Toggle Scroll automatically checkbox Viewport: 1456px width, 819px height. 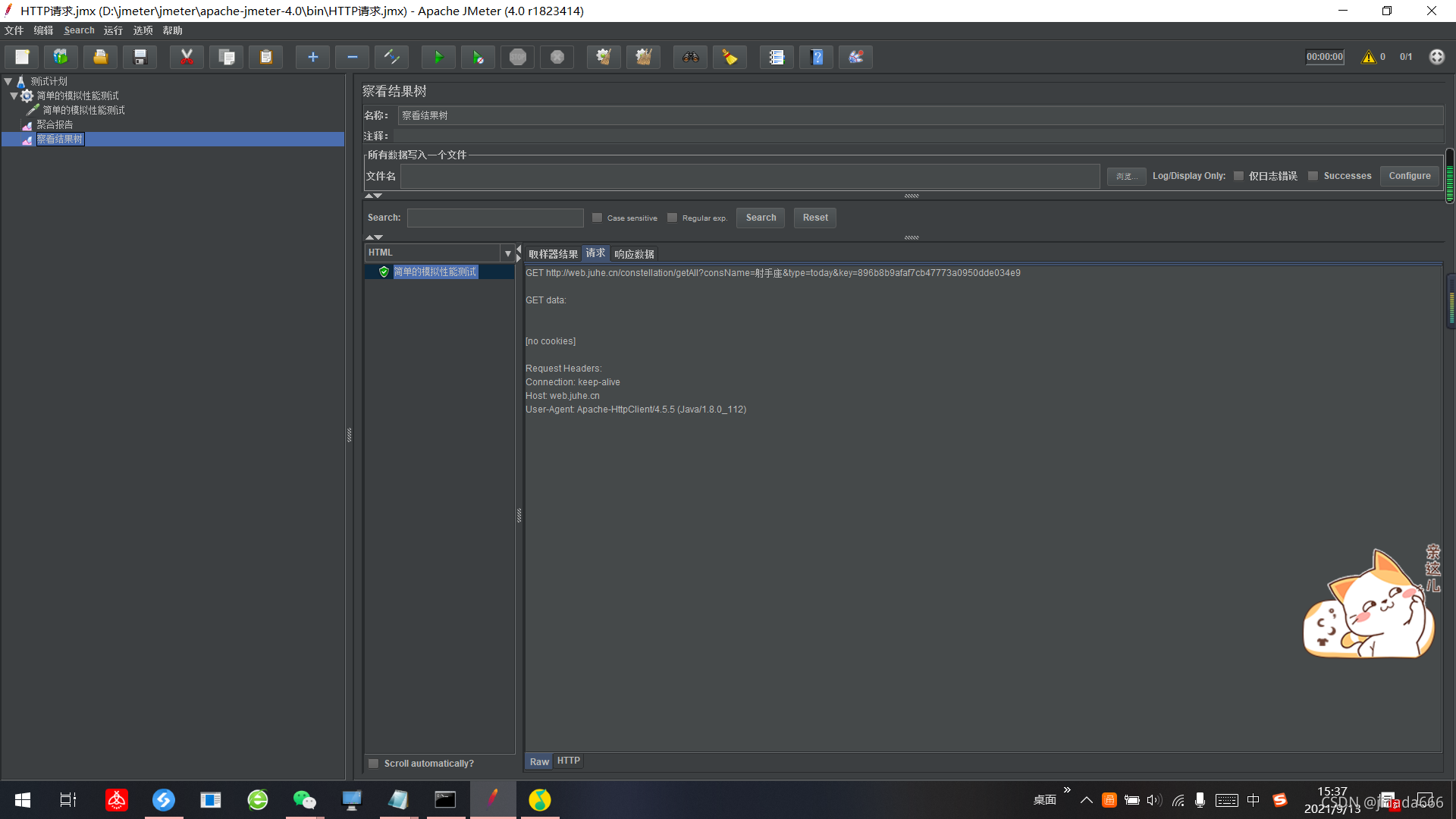(x=374, y=764)
